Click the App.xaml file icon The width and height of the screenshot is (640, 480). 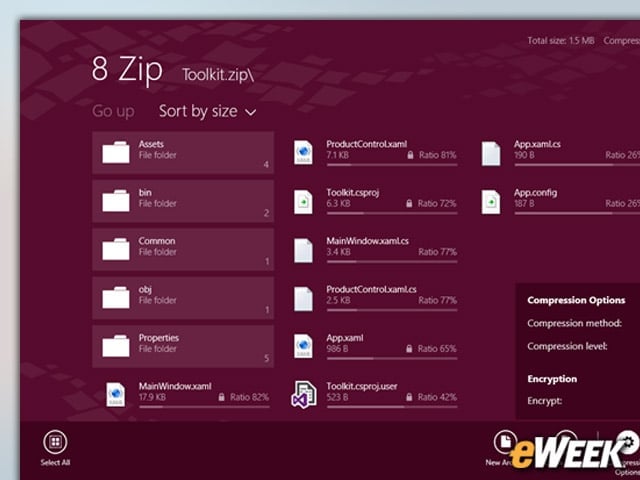click(x=303, y=347)
